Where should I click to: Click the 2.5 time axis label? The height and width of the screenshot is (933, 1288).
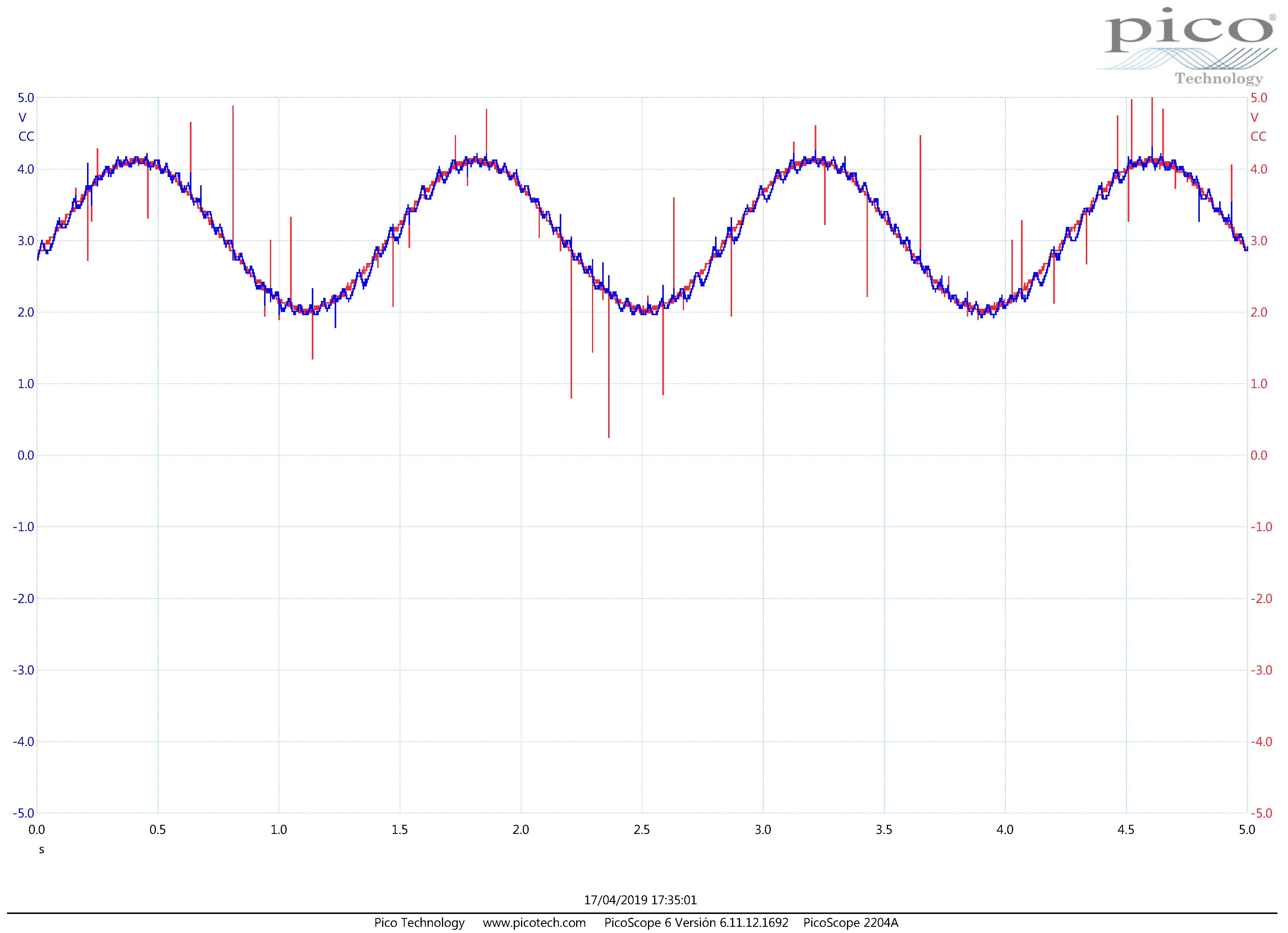(x=642, y=830)
